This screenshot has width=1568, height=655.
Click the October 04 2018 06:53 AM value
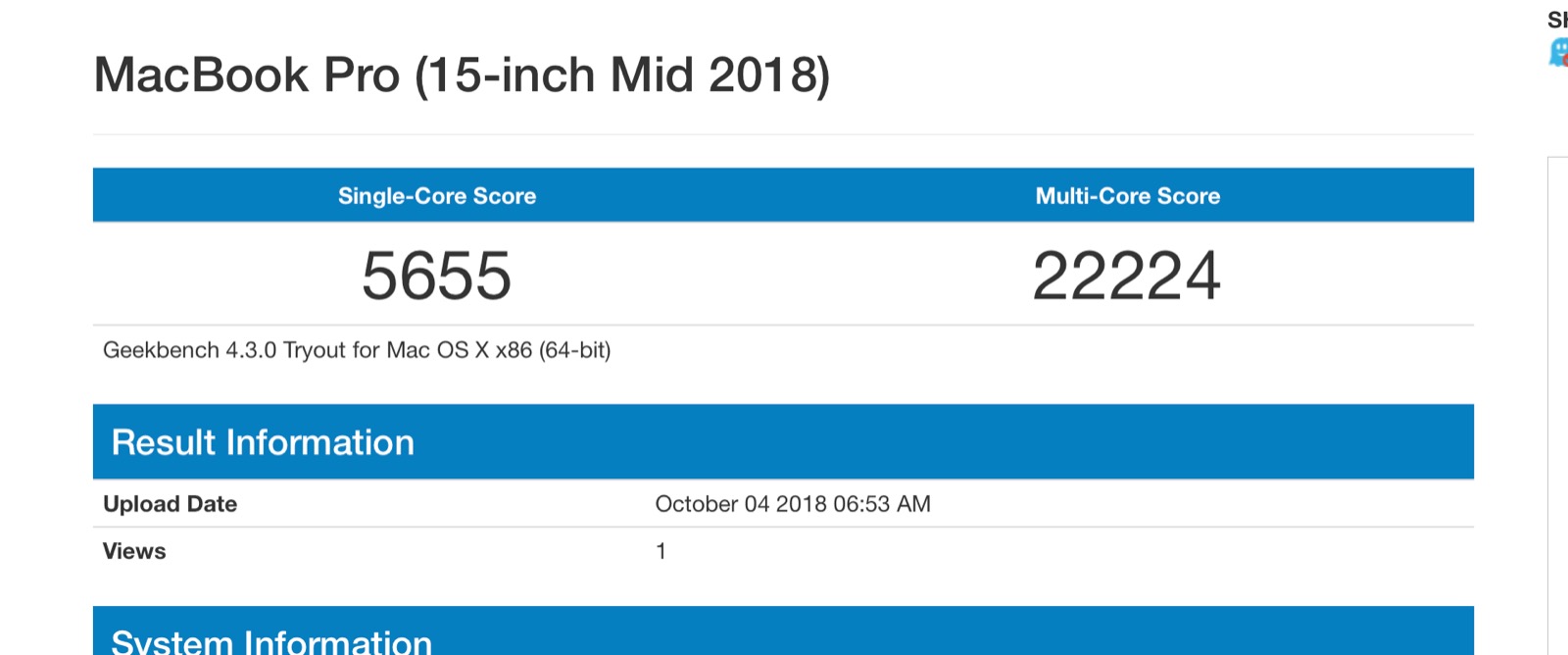click(793, 504)
